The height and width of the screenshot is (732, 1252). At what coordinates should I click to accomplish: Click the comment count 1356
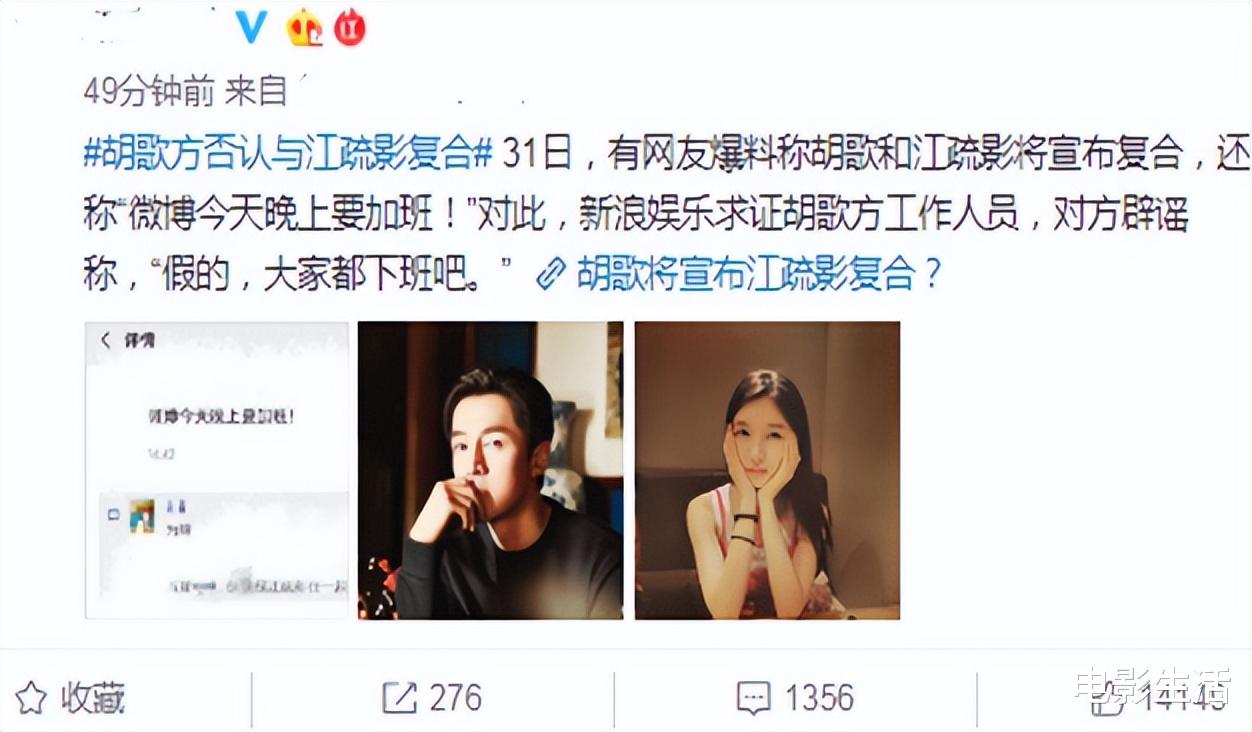click(818, 698)
